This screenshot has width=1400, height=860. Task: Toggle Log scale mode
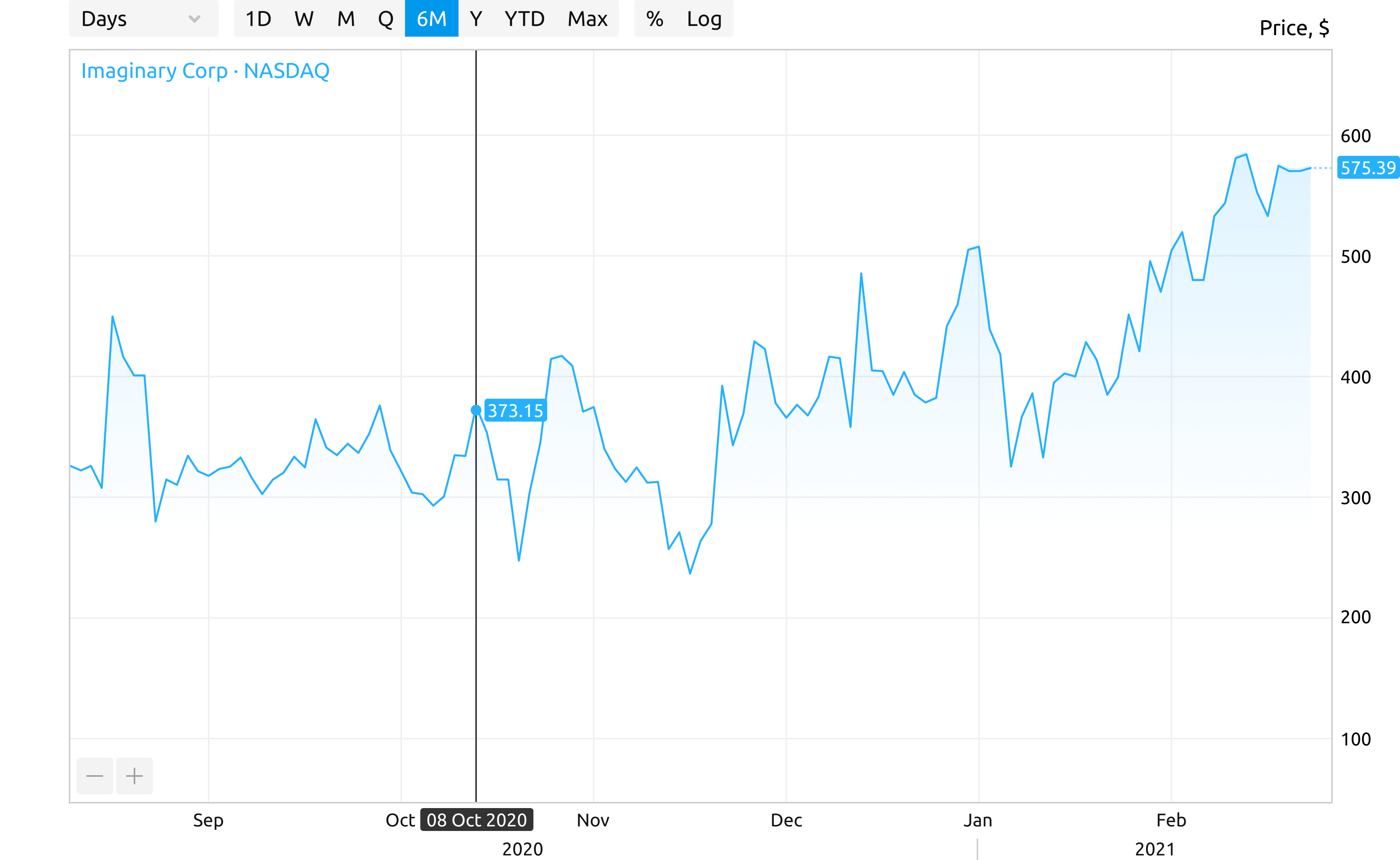[x=704, y=19]
